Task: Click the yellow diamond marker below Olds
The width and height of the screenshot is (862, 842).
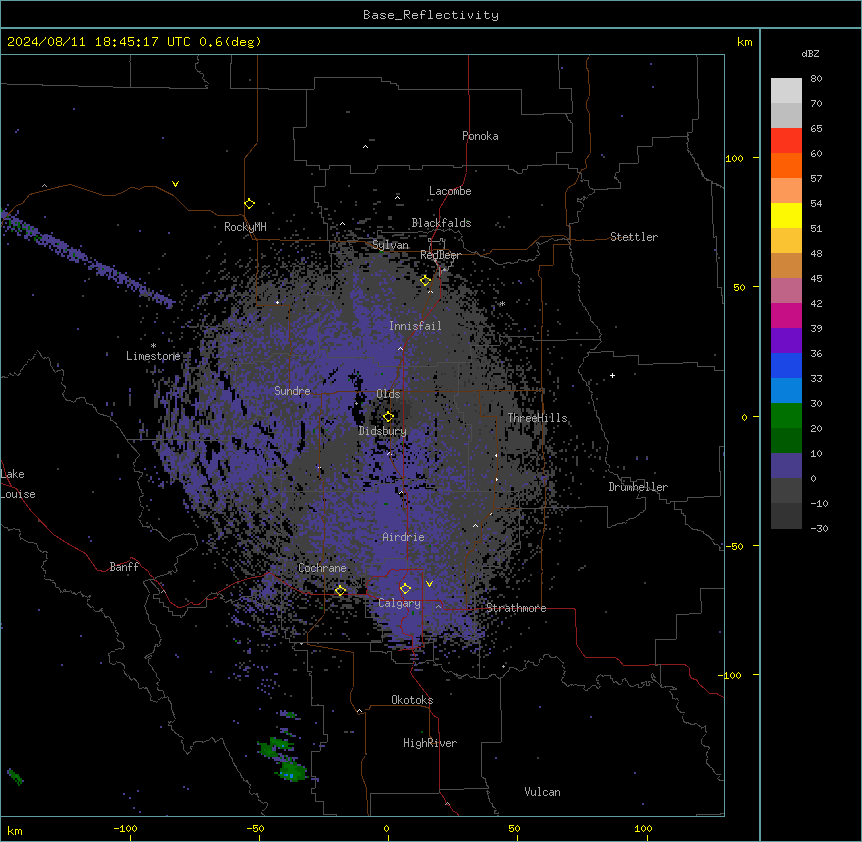Action: pyautogui.click(x=388, y=416)
